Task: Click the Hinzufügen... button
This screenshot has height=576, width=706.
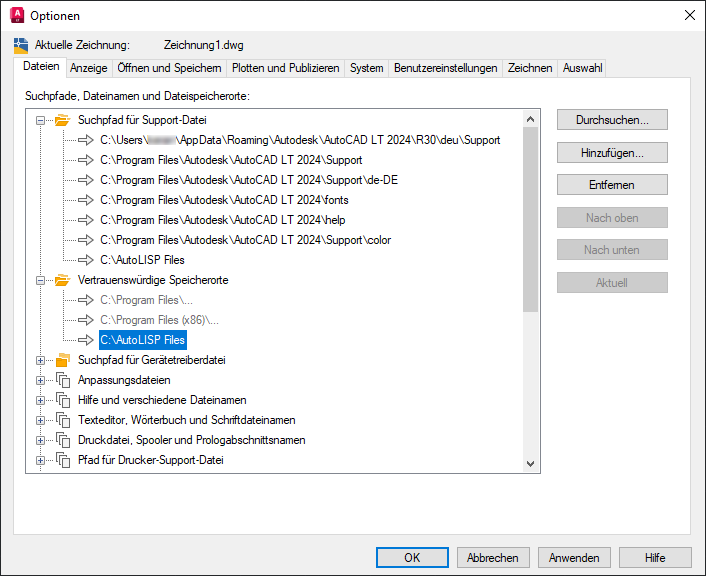Action: (612, 153)
